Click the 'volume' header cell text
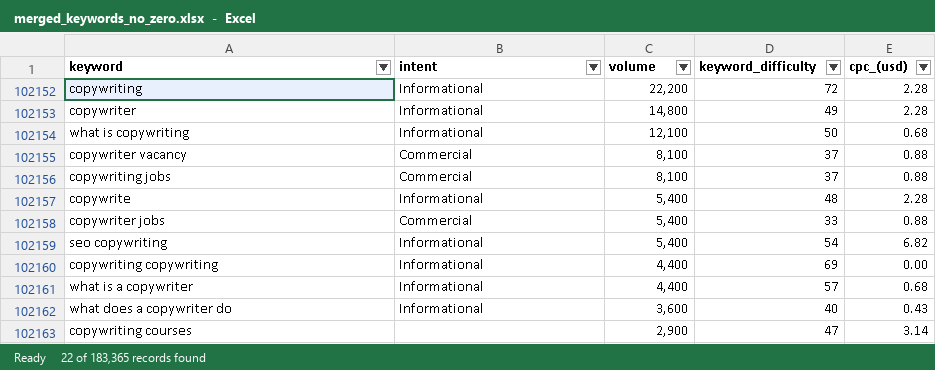 click(x=632, y=67)
